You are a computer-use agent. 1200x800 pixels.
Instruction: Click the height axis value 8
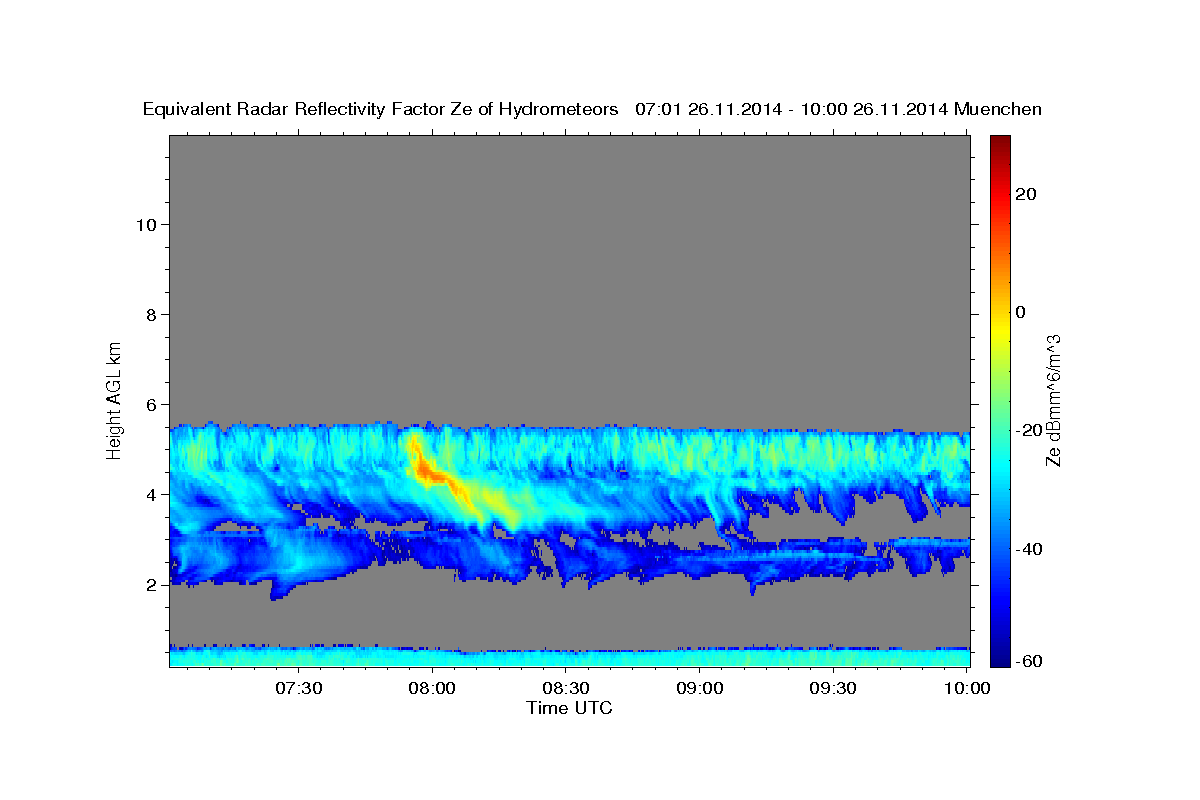point(151,314)
